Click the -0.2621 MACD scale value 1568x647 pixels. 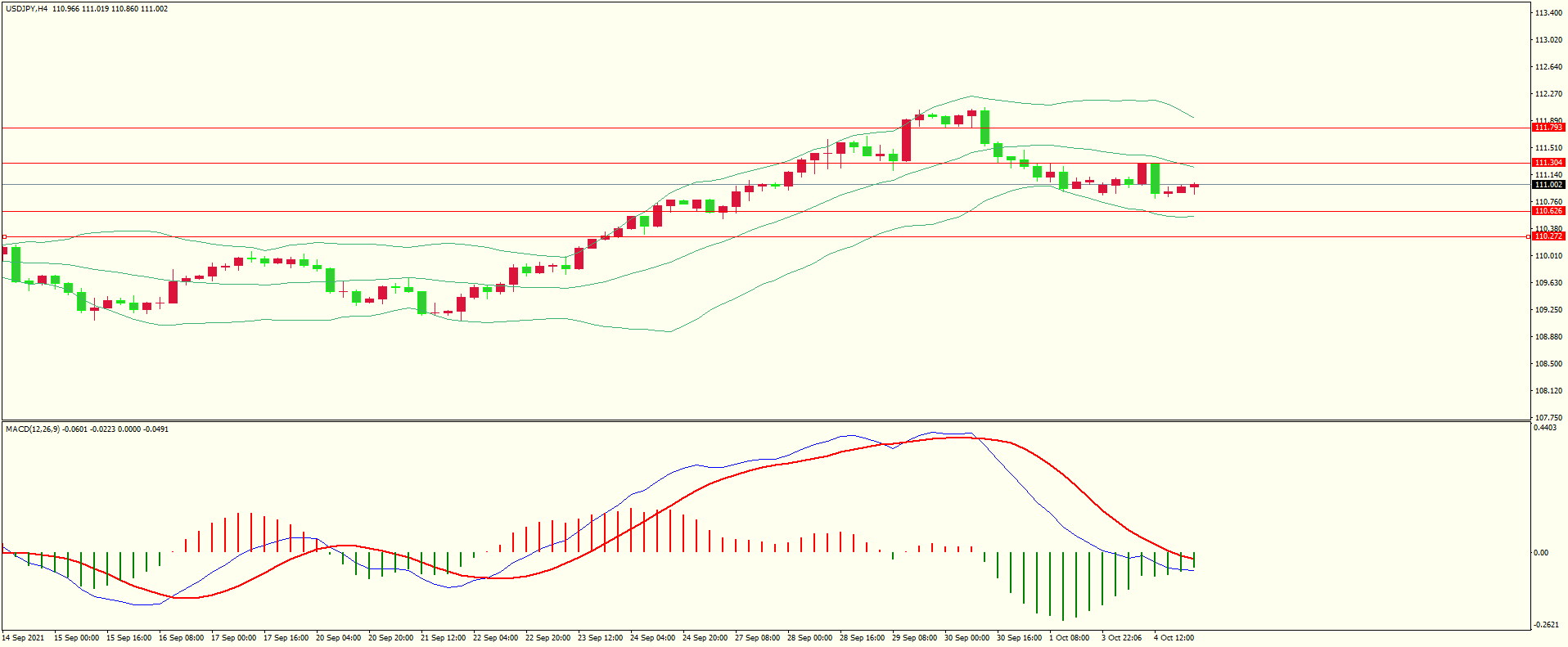point(1547,625)
